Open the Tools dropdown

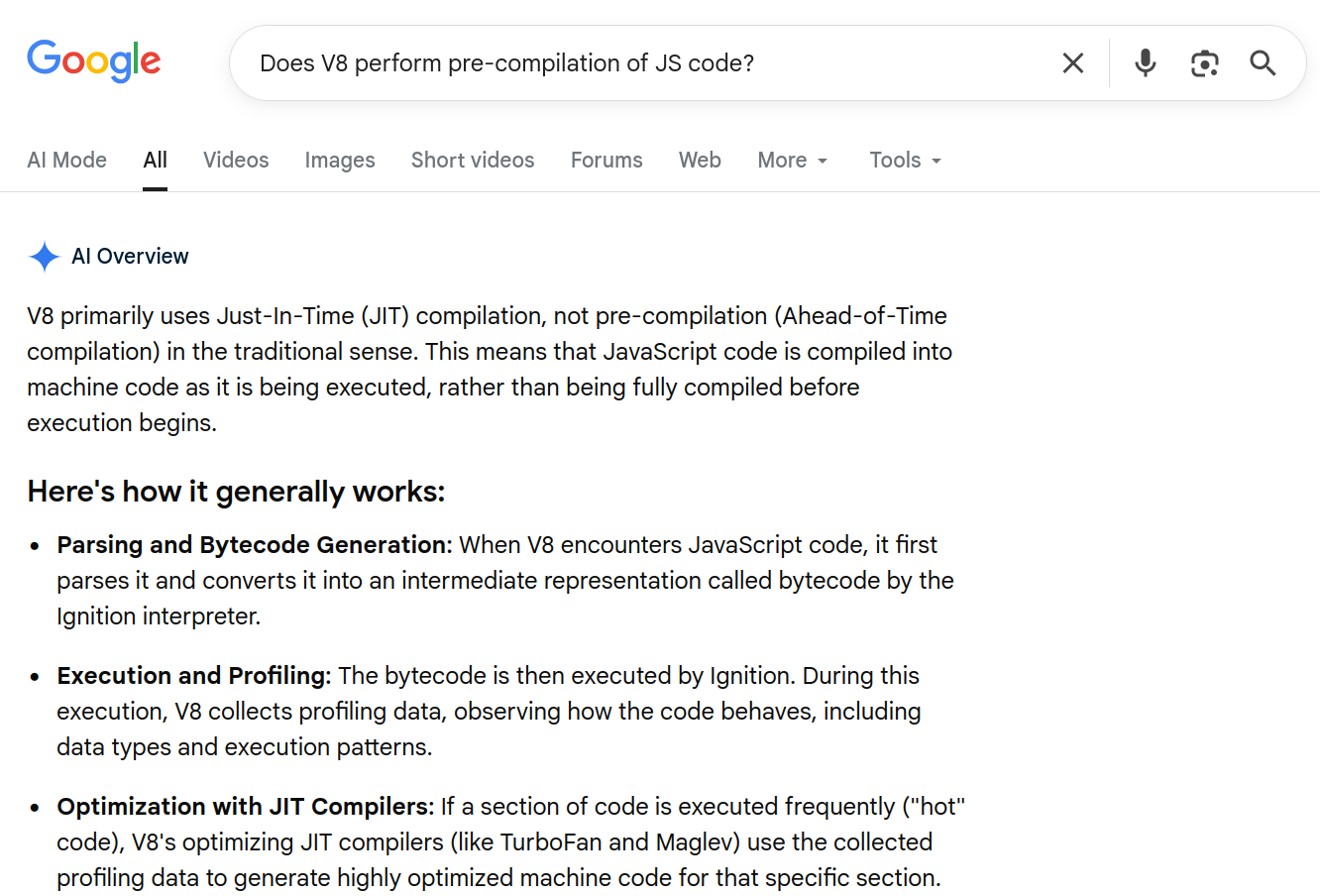tap(905, 161)
